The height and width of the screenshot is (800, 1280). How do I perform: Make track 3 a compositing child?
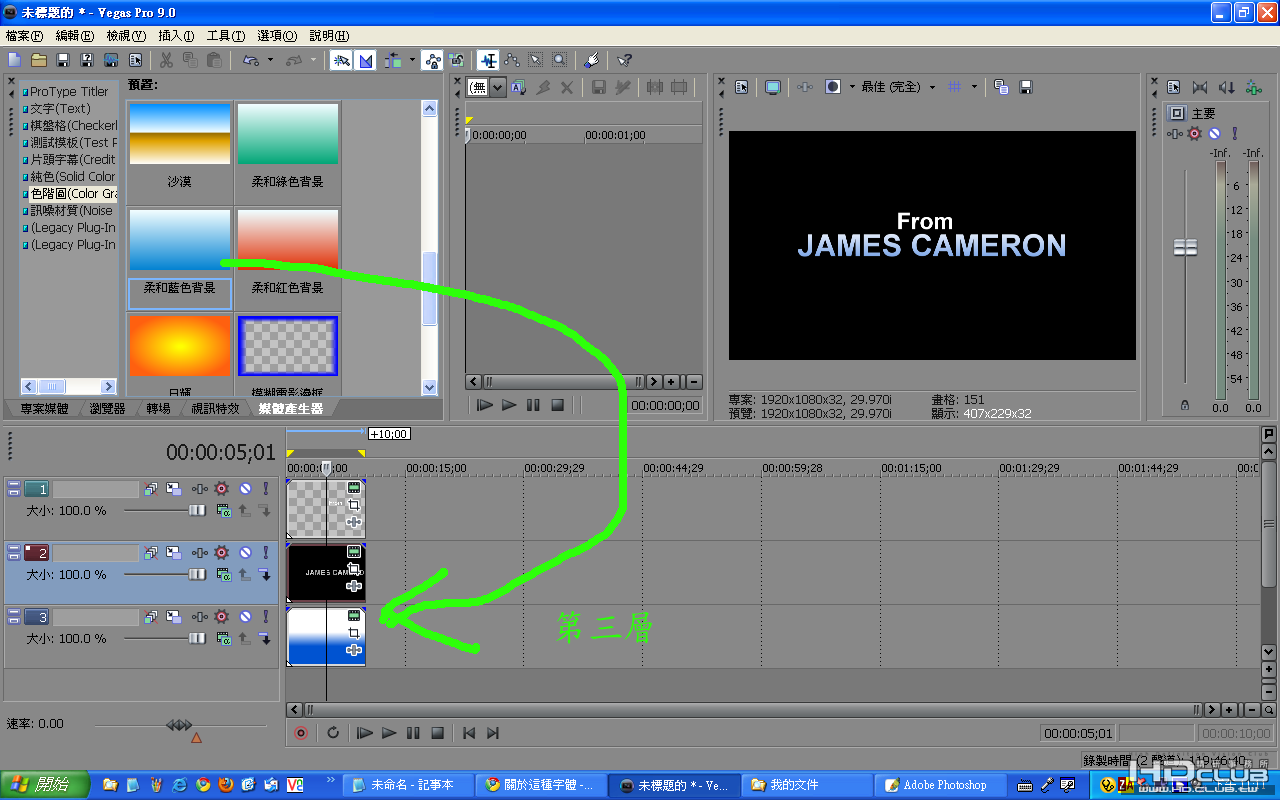(x=264, y=638)
